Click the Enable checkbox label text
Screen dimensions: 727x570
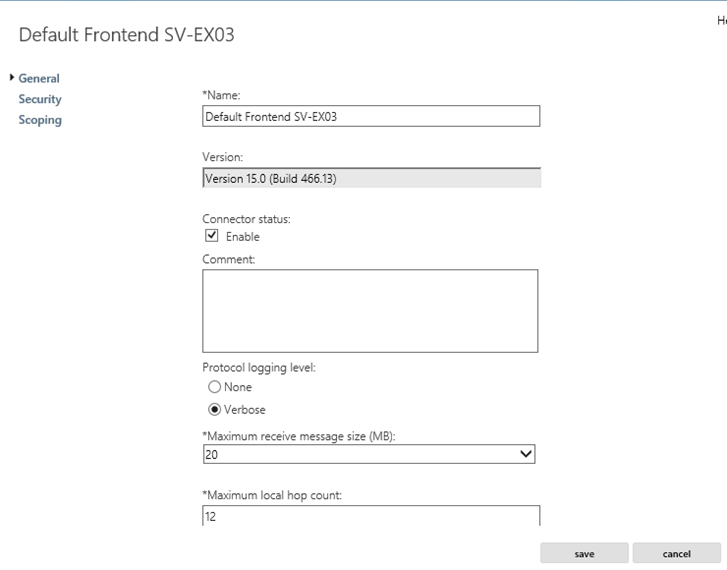pos(242,237)
